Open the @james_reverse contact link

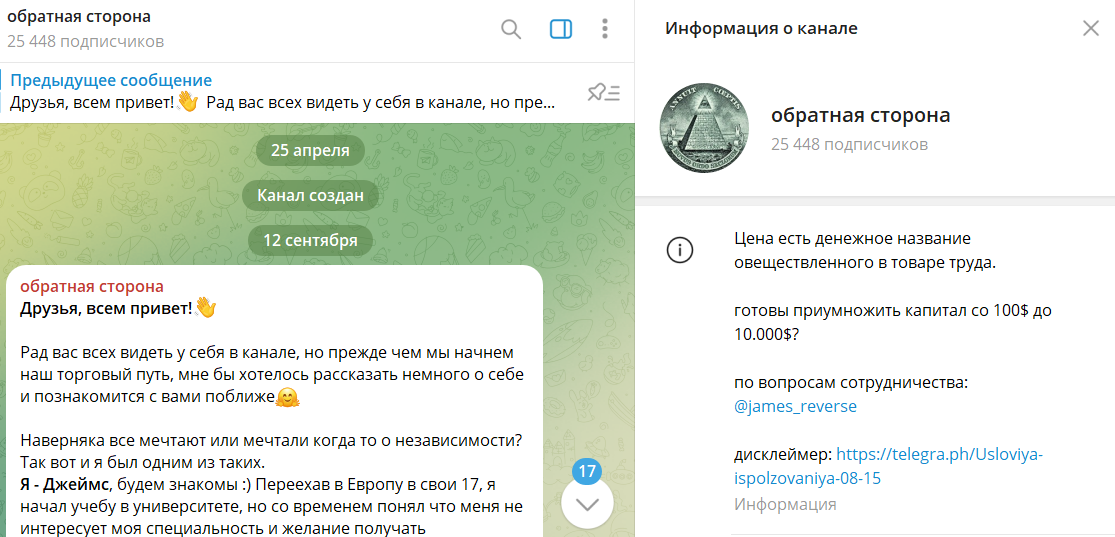(795, 406)
